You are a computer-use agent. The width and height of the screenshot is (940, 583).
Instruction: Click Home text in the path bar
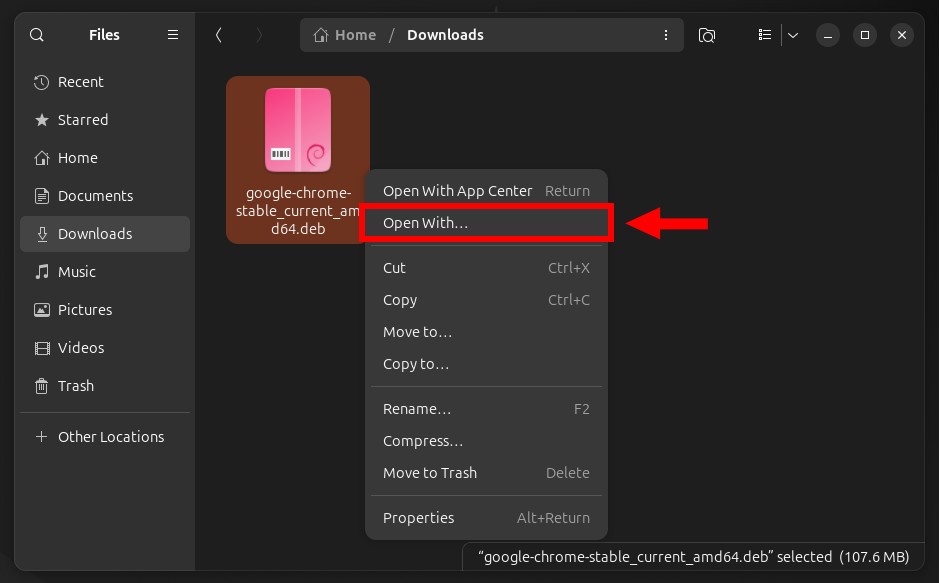click(355, 35)
